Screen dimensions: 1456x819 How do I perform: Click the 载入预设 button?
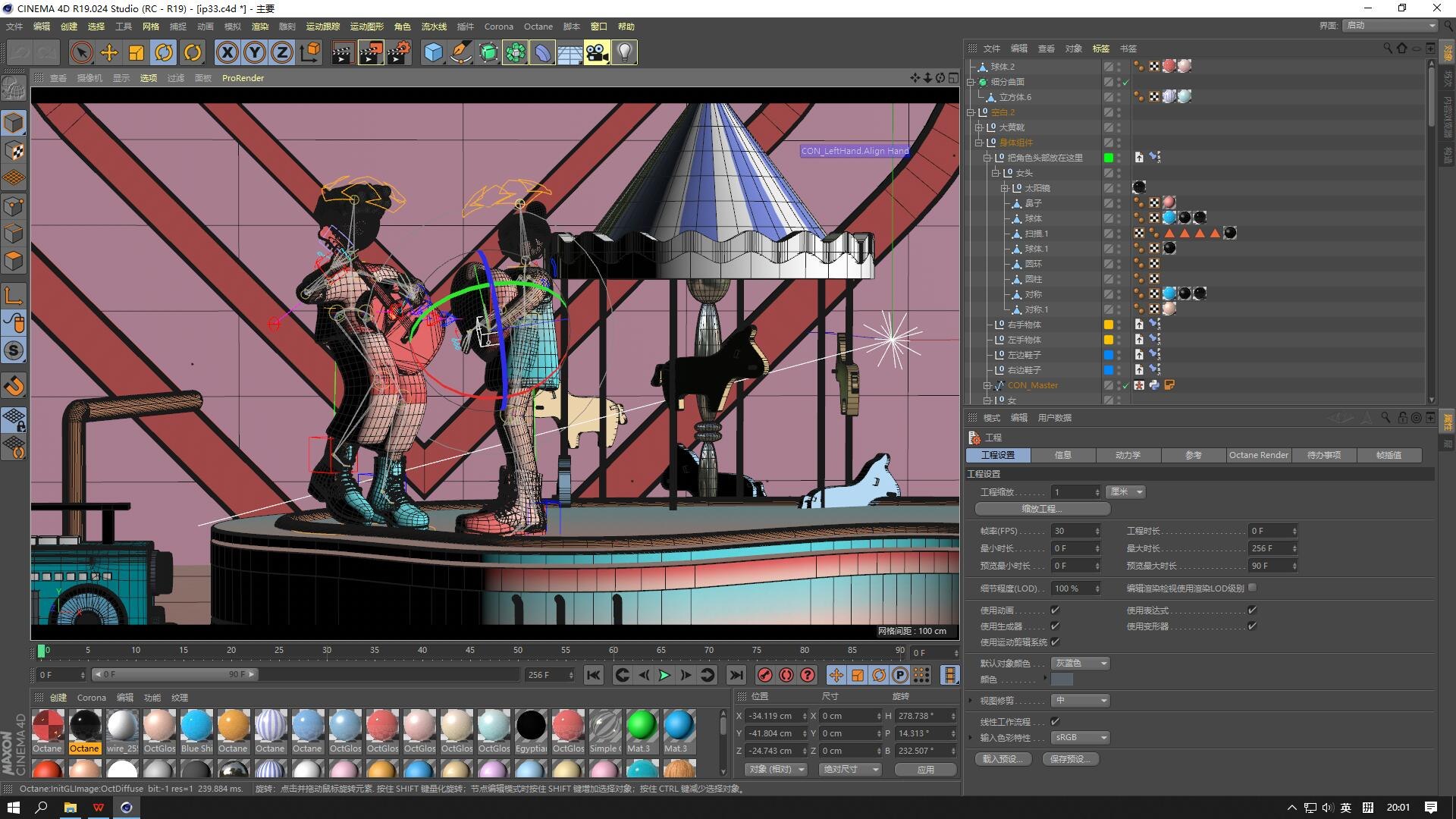coord(1003,758)
